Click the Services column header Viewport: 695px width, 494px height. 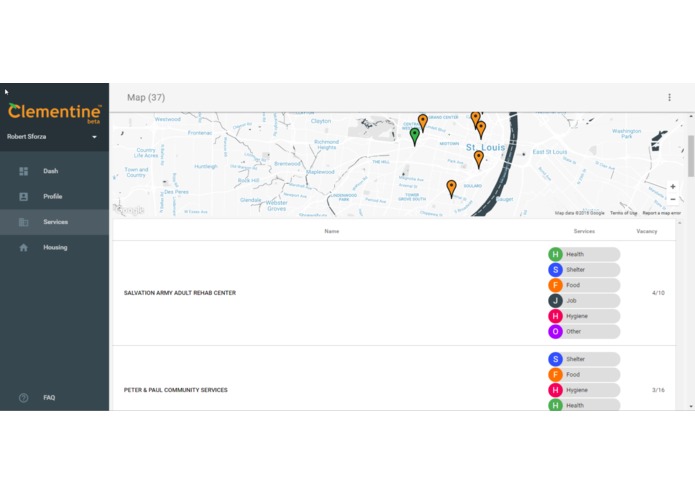click(x=584, y=231)
